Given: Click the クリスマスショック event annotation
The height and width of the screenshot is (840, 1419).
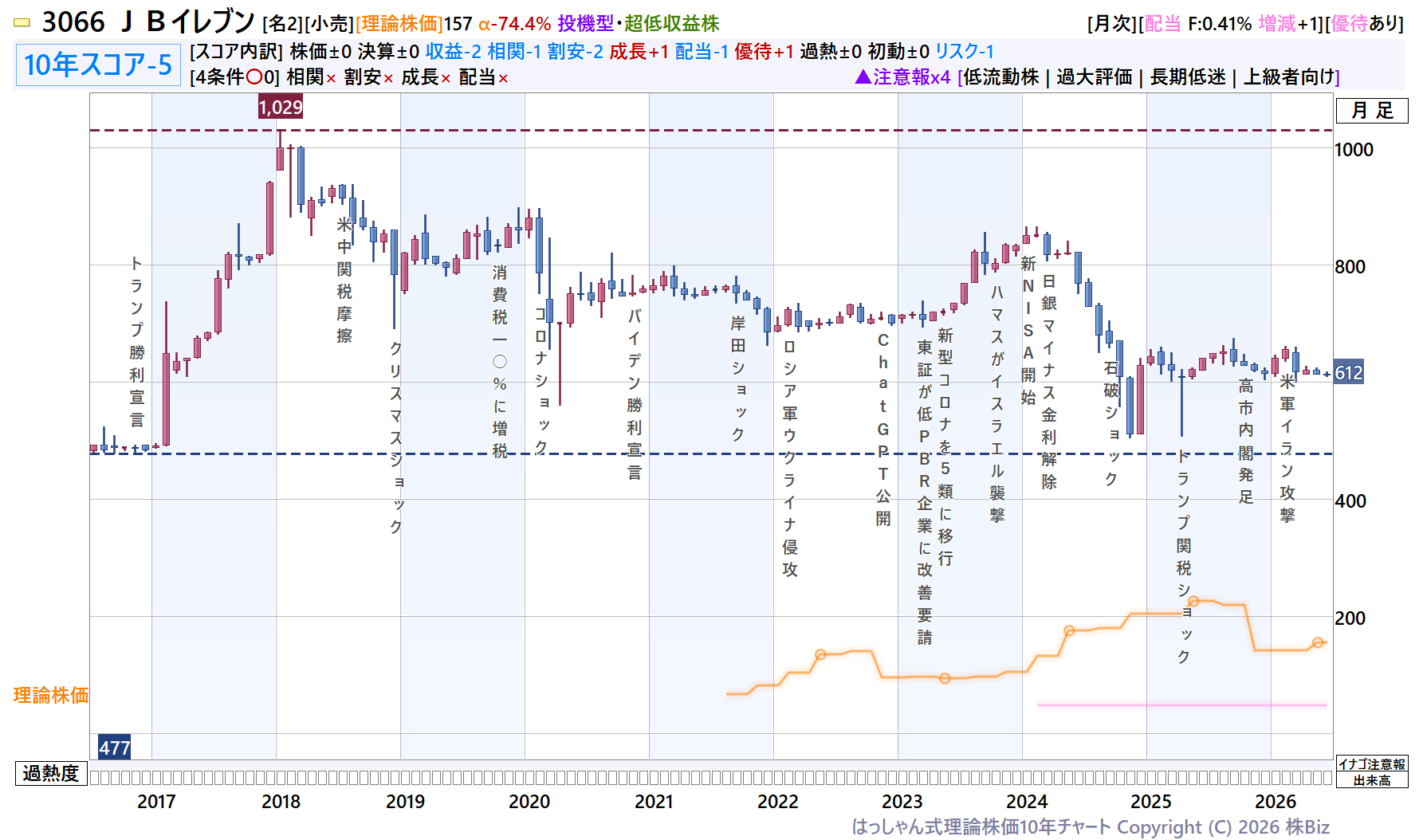Looking at the screenshot, I should [396, 438].
